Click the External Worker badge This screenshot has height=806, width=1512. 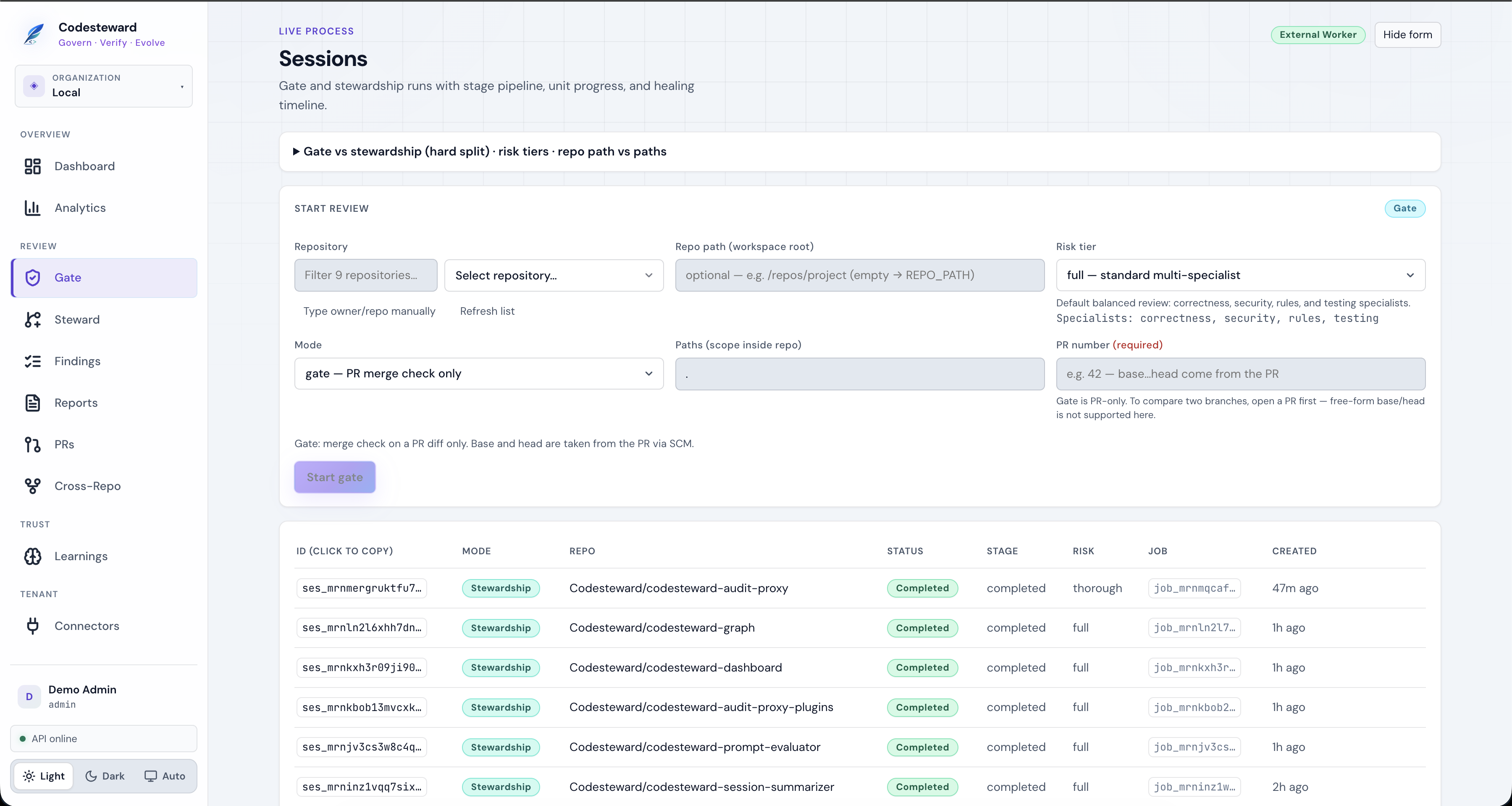click(x=1318, y=34)
